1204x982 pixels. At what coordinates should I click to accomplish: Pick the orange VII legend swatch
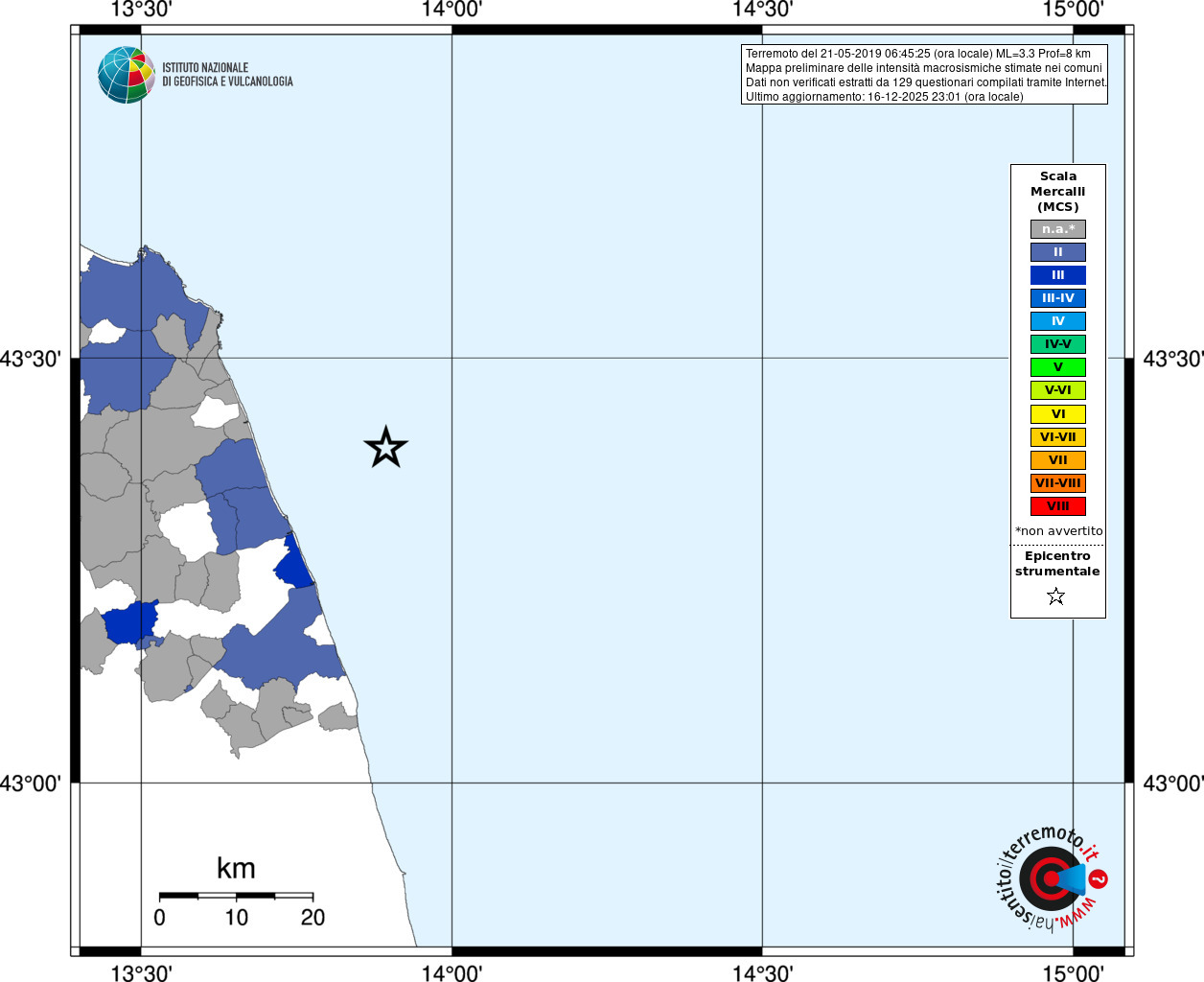click(1057, 460)
